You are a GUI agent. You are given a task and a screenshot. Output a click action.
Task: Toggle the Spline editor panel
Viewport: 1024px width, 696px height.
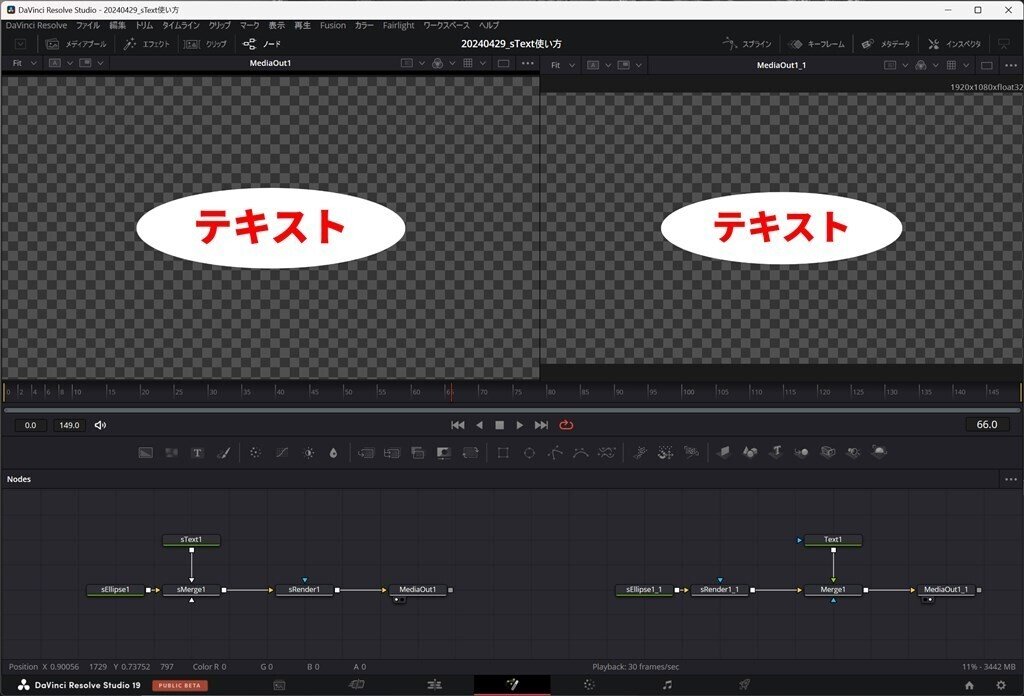[747, 44]
